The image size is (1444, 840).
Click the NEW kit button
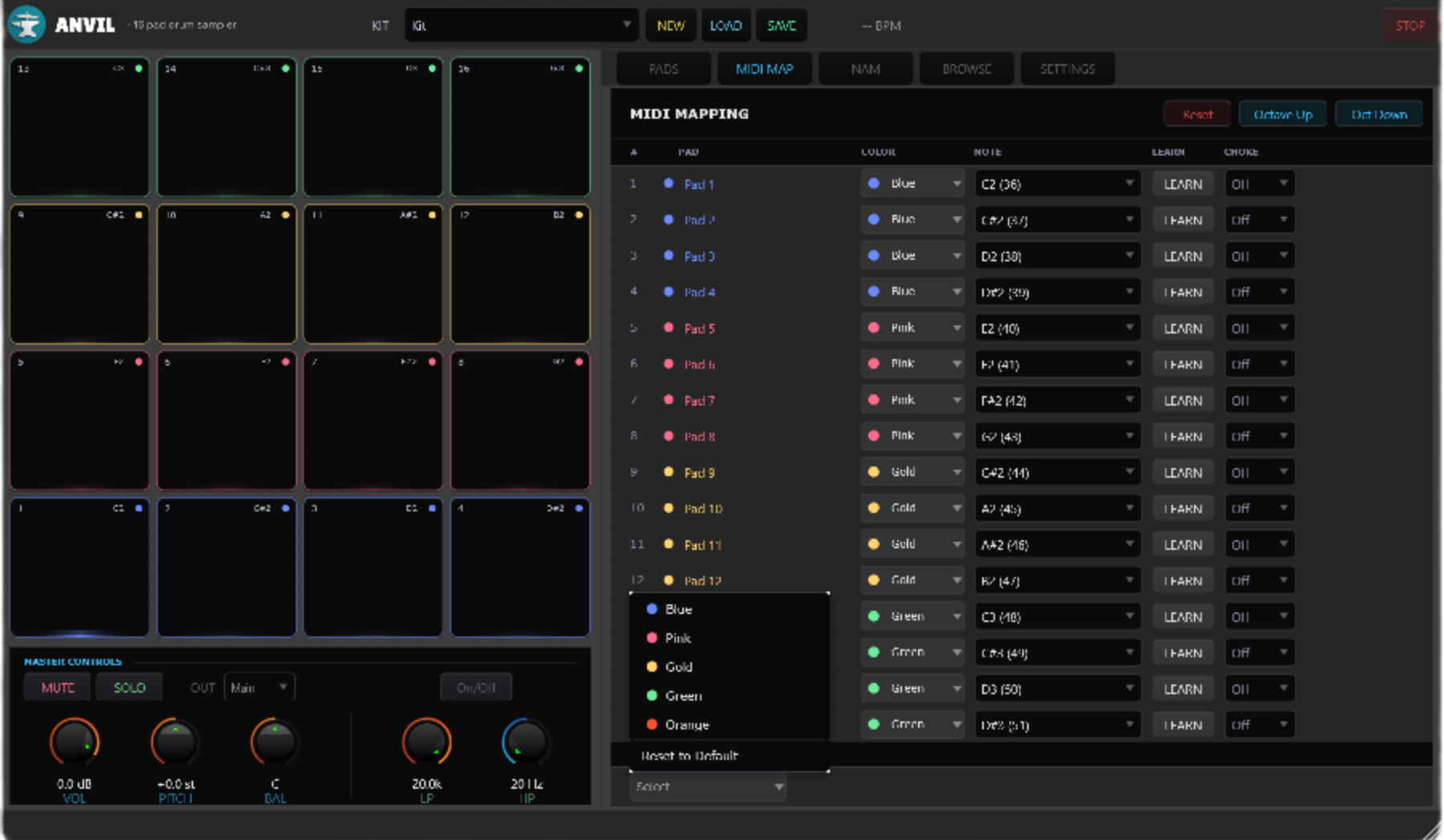(x=671, y=26)
